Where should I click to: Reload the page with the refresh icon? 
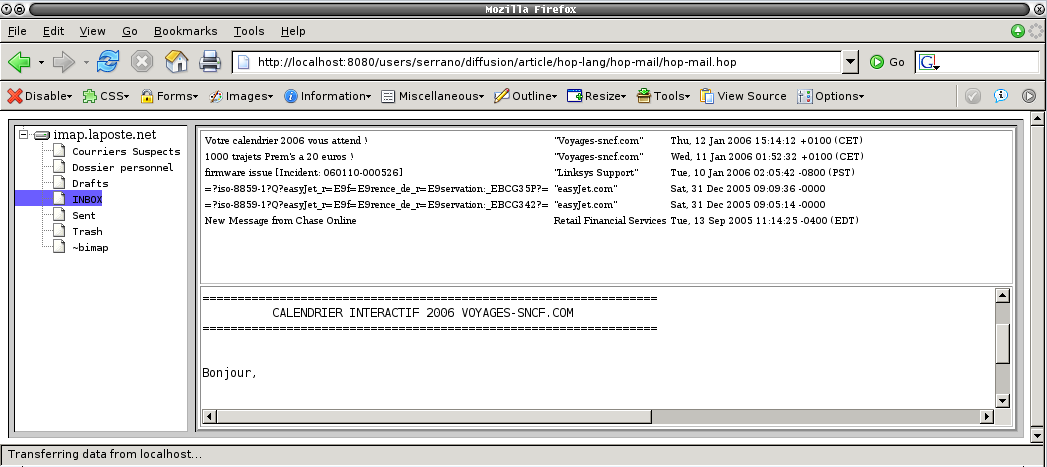tap(108, 61)
